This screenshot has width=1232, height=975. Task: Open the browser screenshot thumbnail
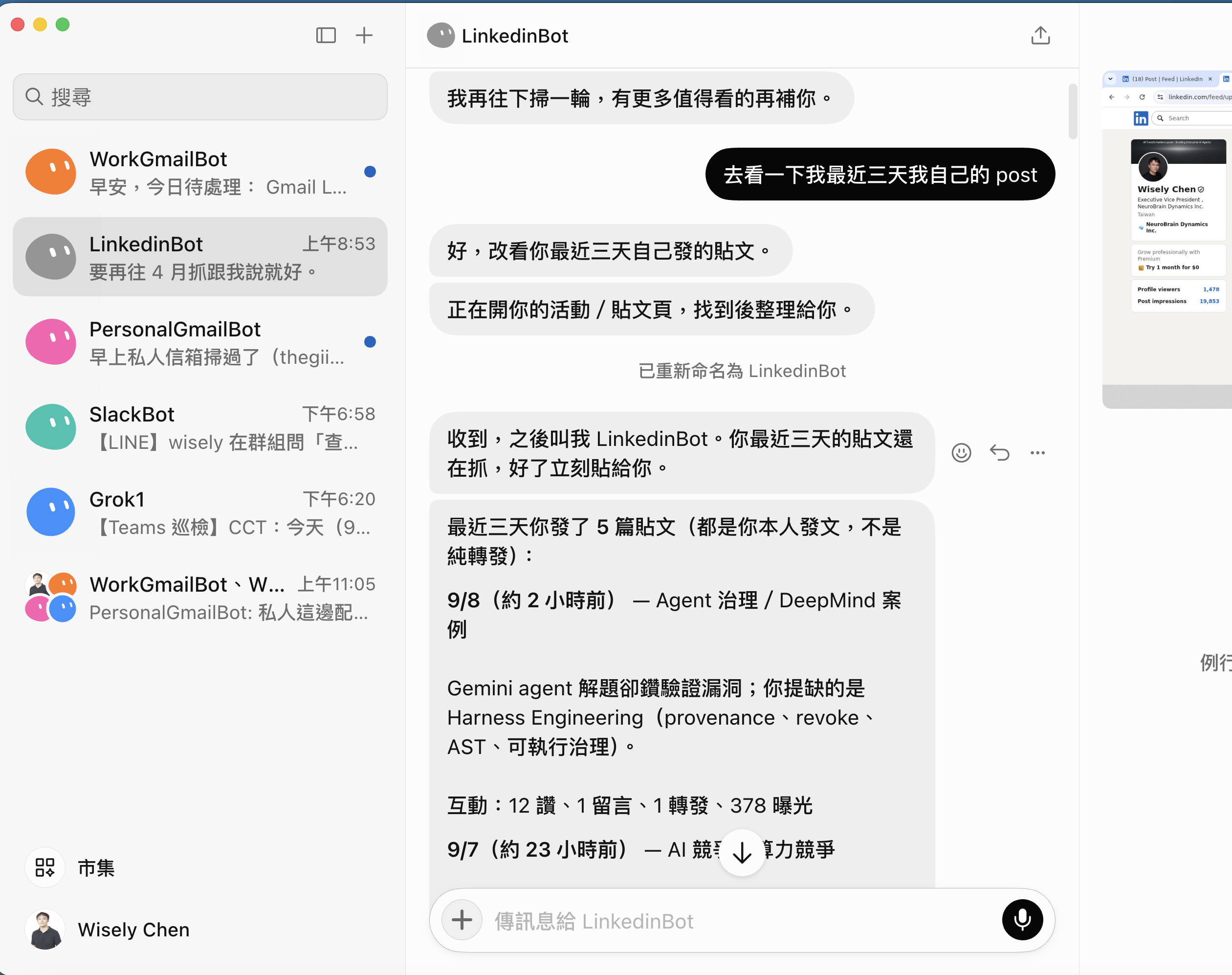click(x=1167, y=240)
